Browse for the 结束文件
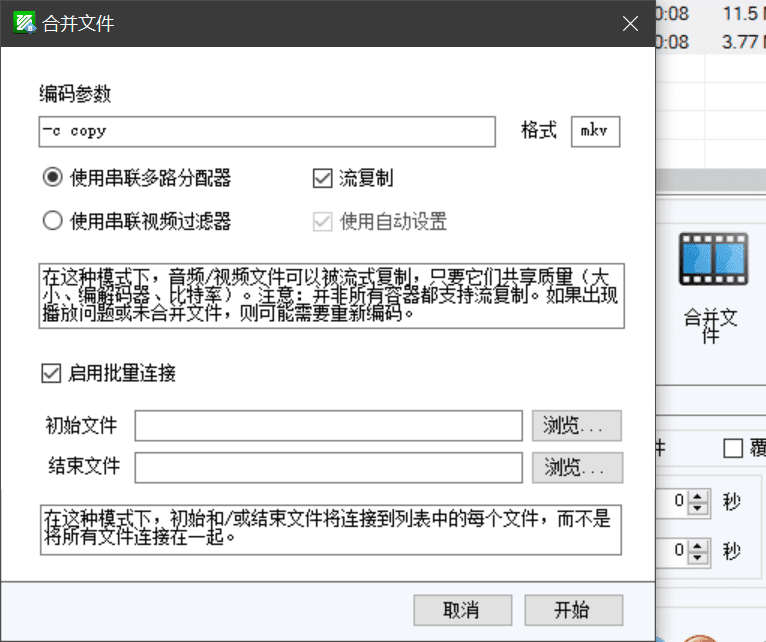The image size is (766, 642). (576, 467)
